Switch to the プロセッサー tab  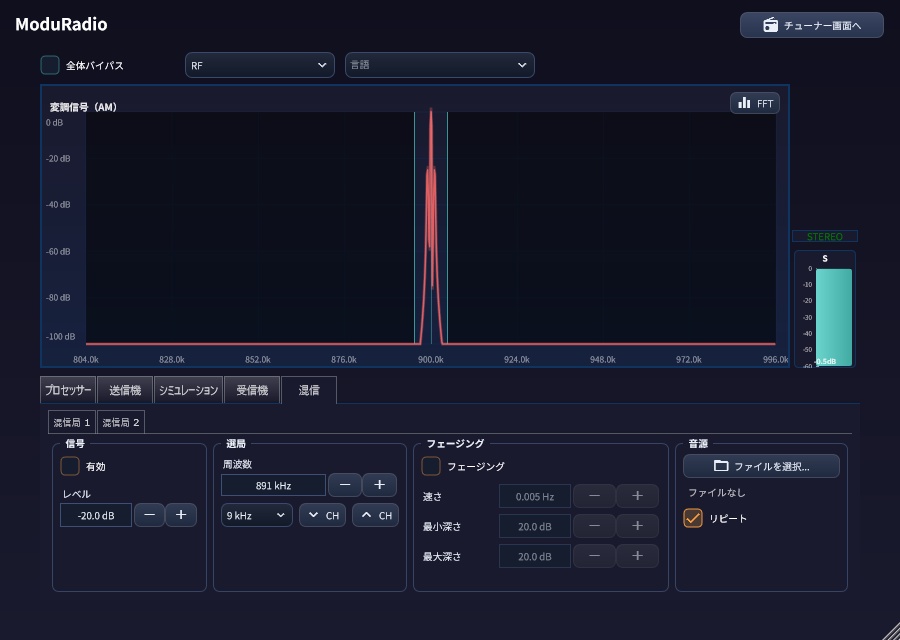(68, 390)
